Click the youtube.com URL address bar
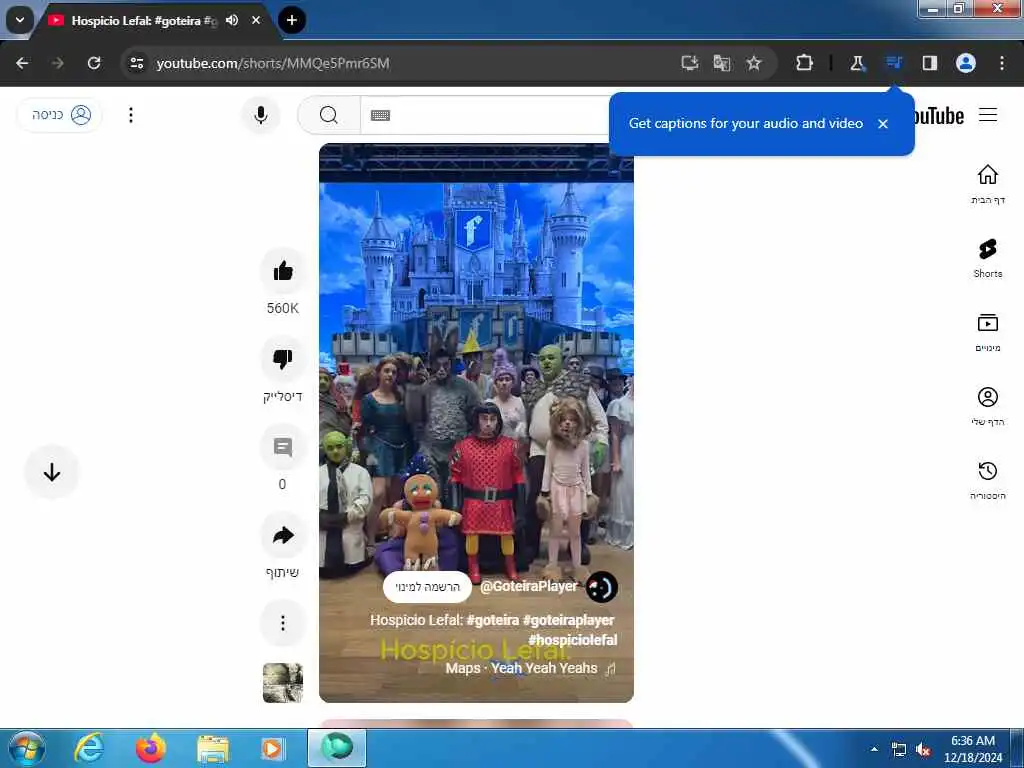This screenshot has height=768, width=1024. 273,63
